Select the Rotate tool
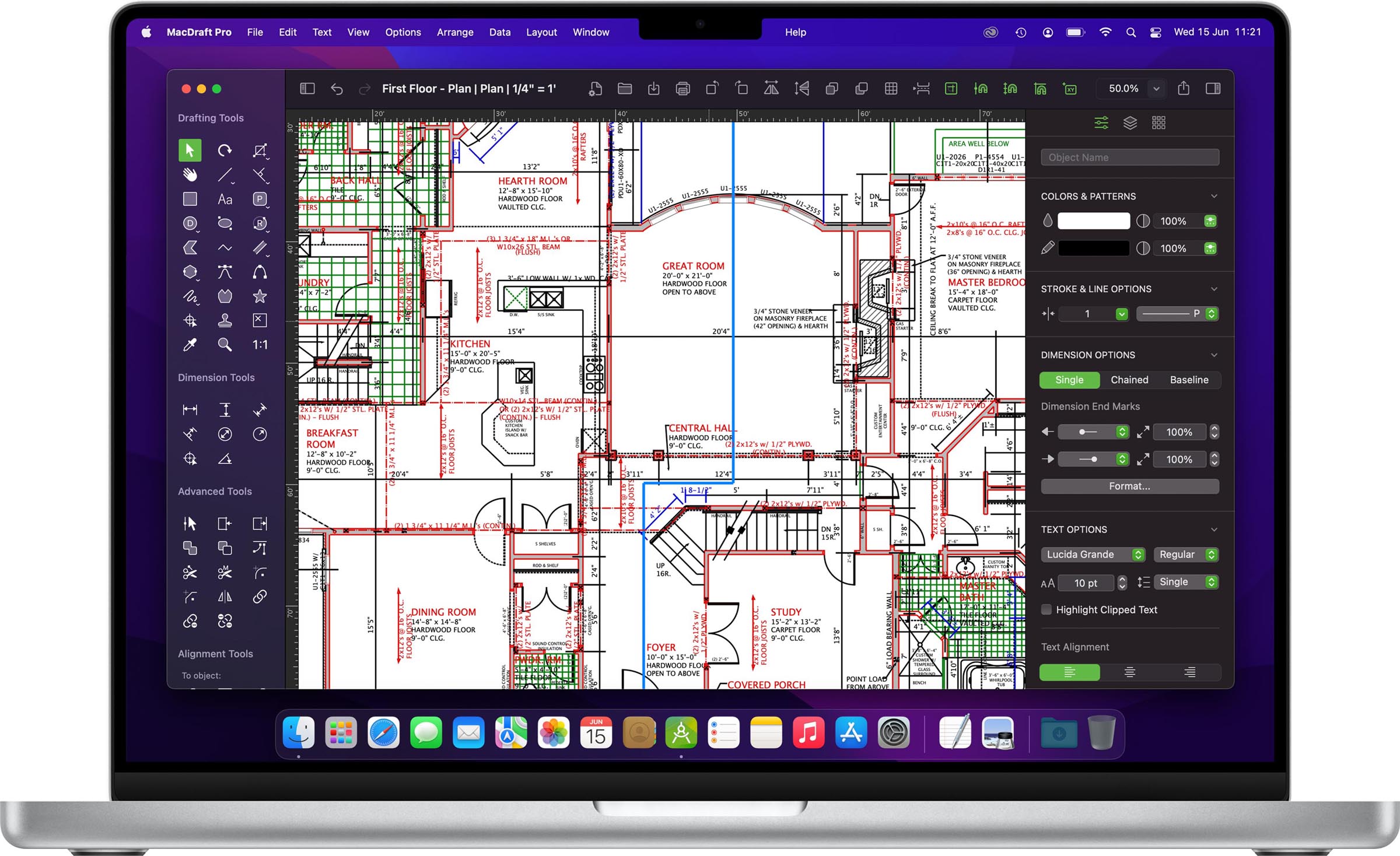This screenshot has height=856, width=1400. pyautogui.click(x=225, y=152)
